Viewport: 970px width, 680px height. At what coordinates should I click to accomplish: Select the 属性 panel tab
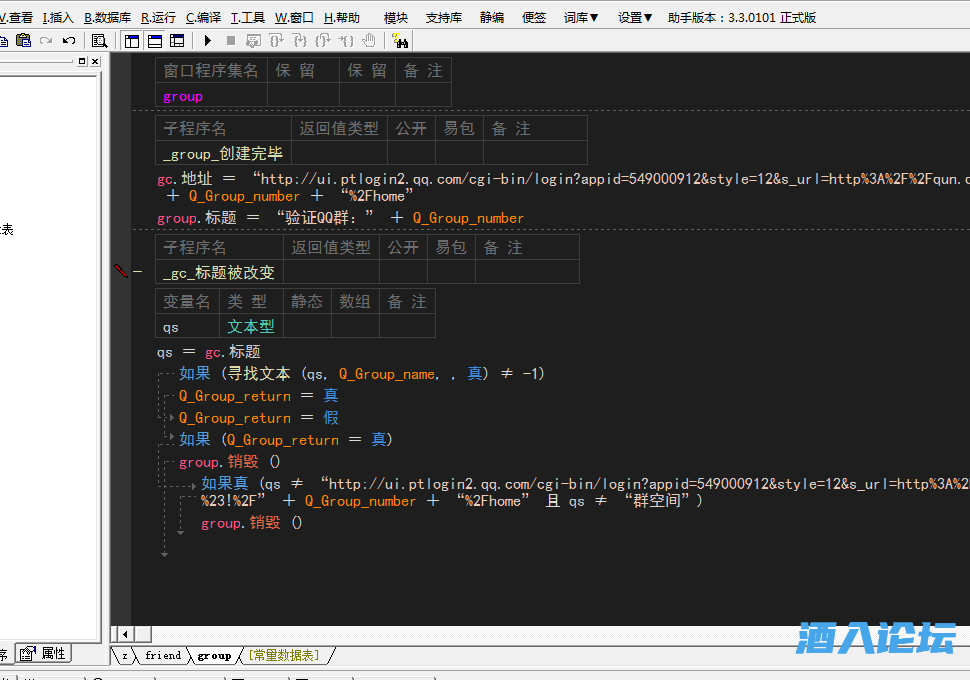click(x=44, y=654)
